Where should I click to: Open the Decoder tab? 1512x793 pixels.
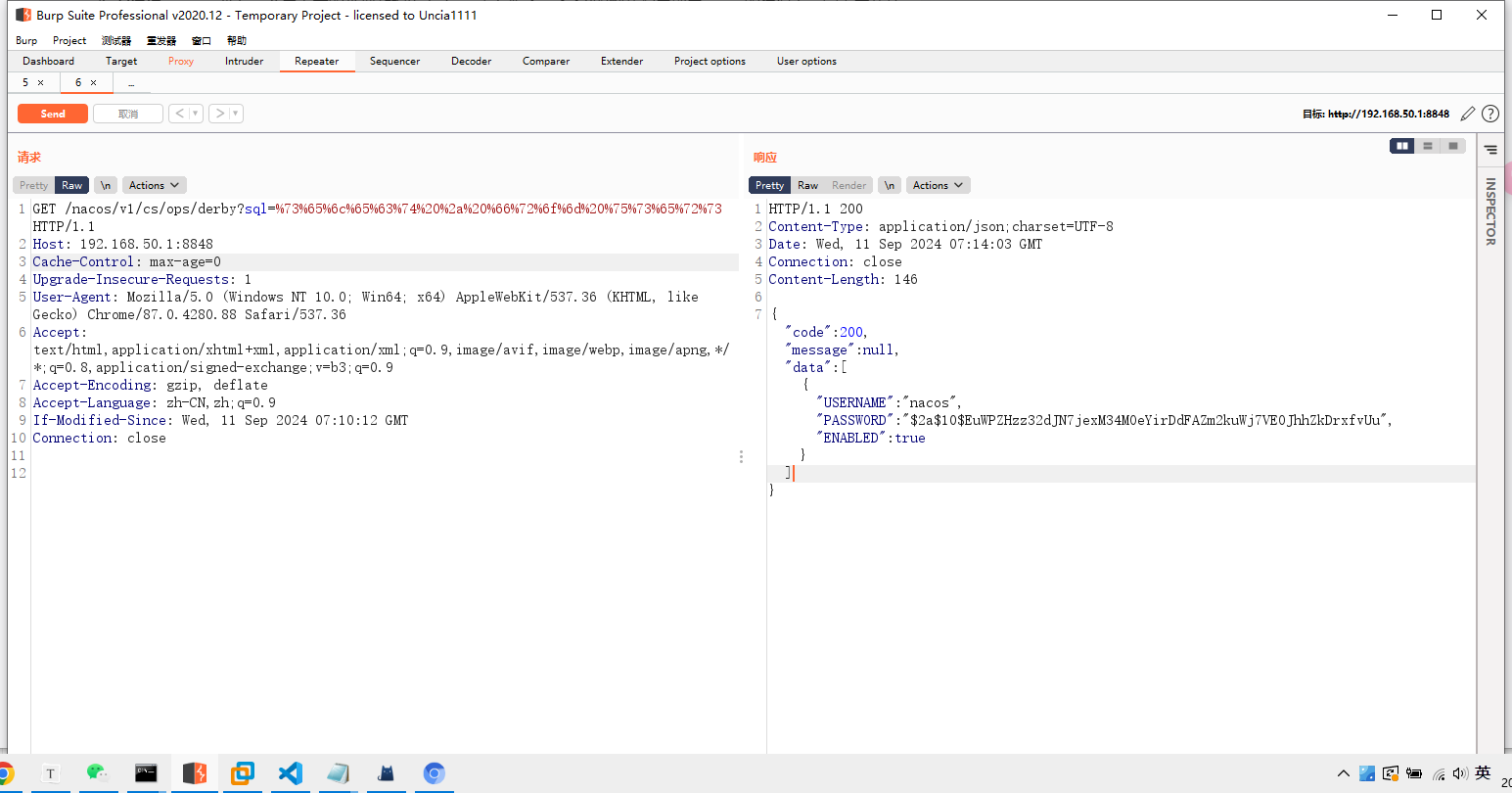(x=471, y=61)
